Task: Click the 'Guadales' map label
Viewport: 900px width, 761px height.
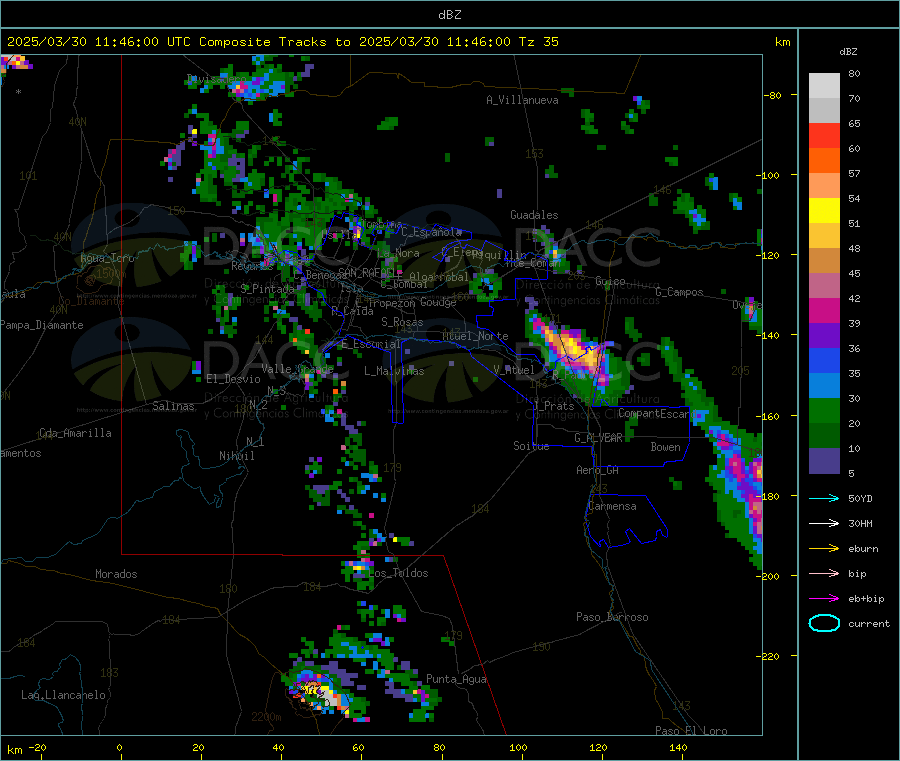Action: click(x=534, y=215)
